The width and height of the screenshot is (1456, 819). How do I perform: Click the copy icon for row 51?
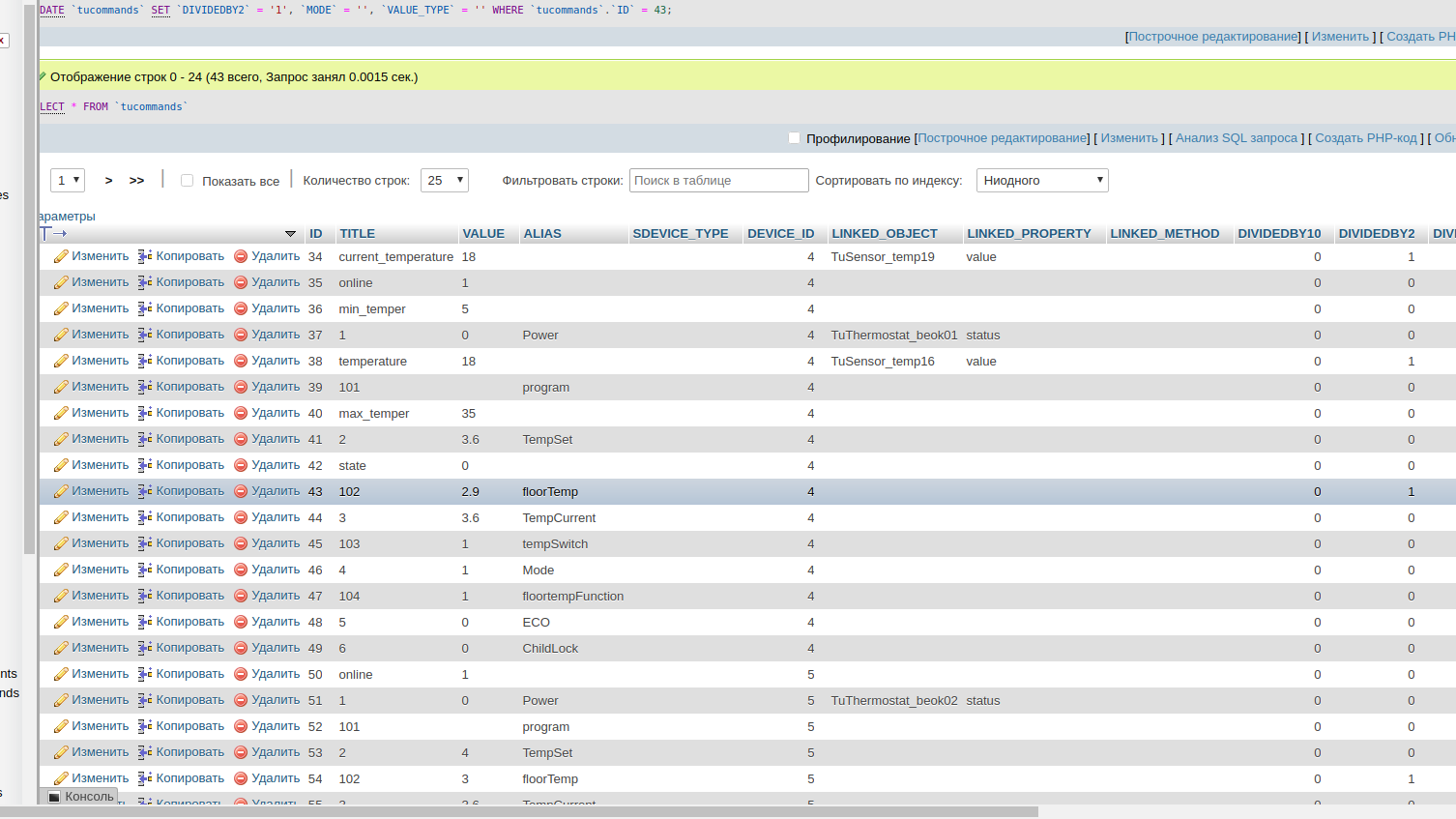(145, 700)
